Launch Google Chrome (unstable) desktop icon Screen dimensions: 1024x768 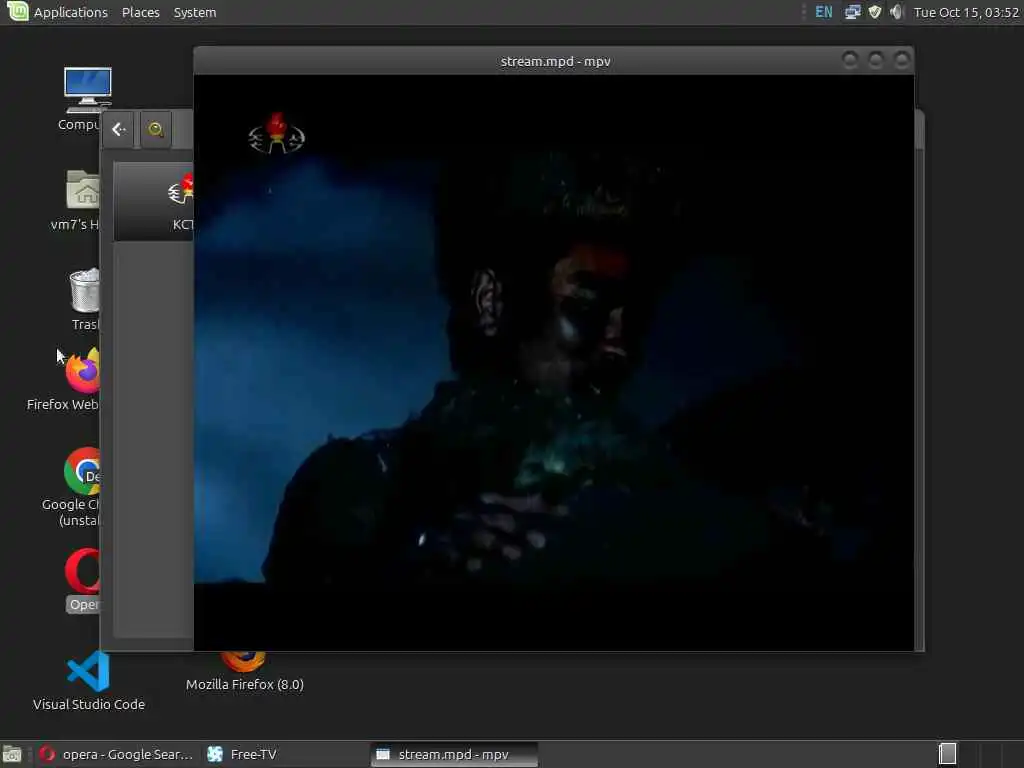click(x=82, y=471)
